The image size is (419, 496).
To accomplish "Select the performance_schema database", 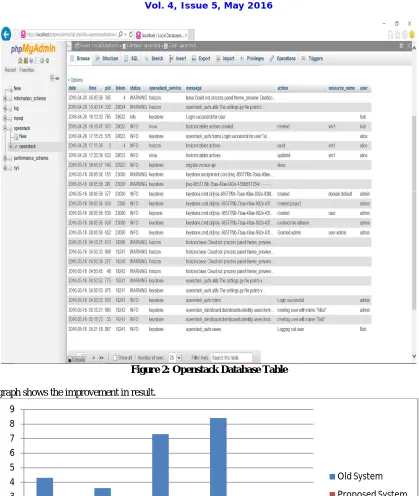I will pyautogui.click(x=31, y=158).
